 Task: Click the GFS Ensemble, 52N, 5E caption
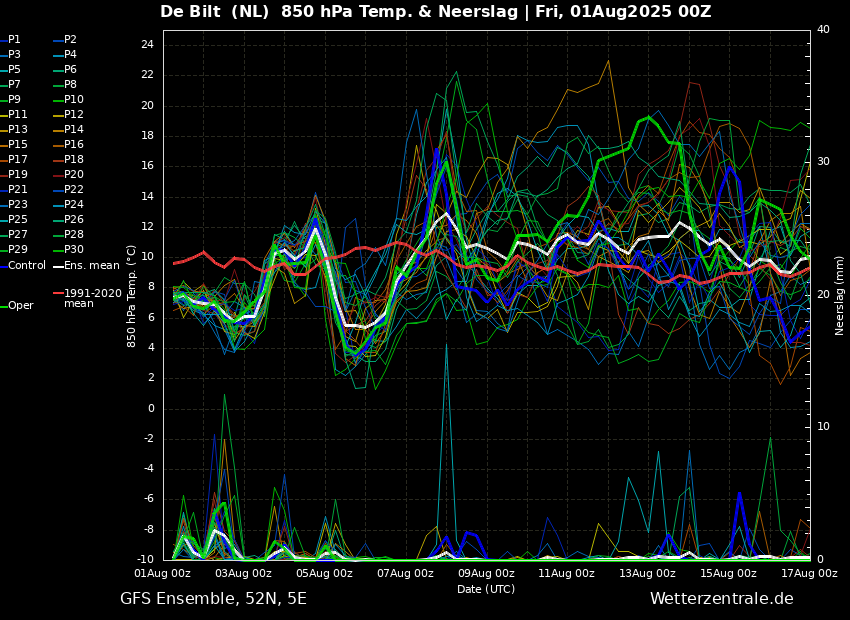[x=213, y=599]
